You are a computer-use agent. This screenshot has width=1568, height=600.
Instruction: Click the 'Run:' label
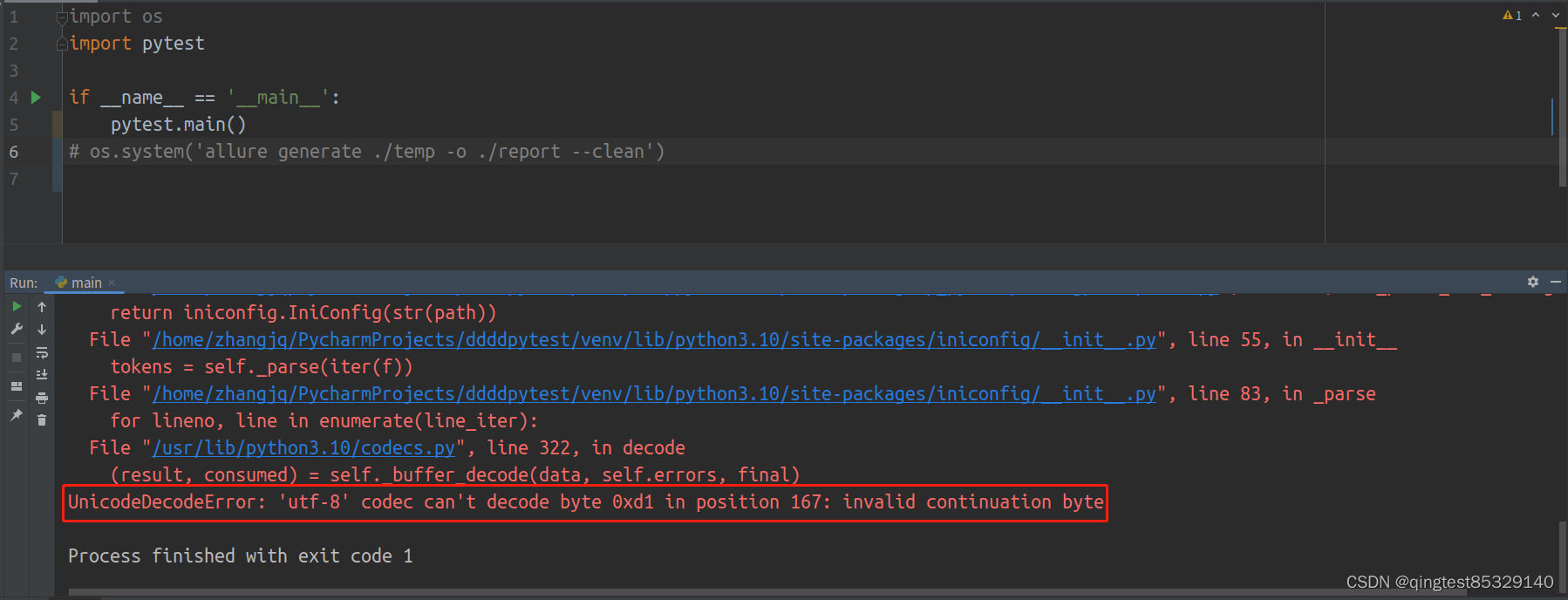click(x=24, y=283)
